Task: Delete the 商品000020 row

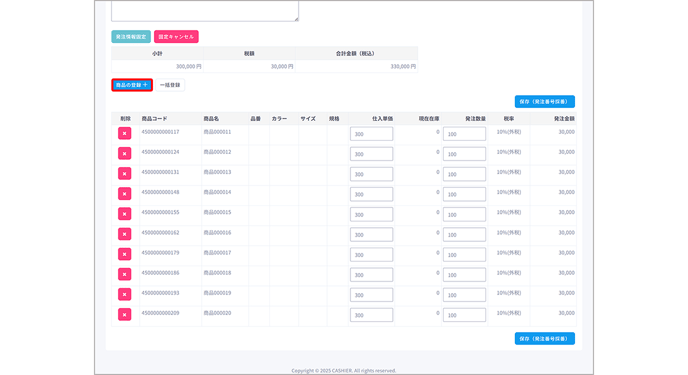Action: (x=125, y=314)
